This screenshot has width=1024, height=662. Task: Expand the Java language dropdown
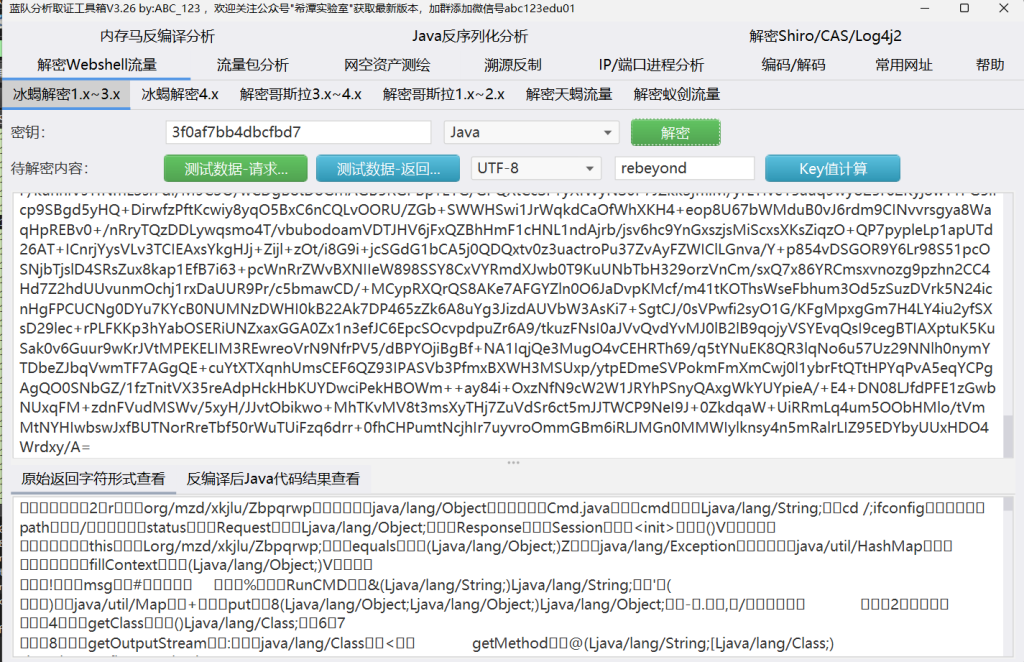[532, 132]
